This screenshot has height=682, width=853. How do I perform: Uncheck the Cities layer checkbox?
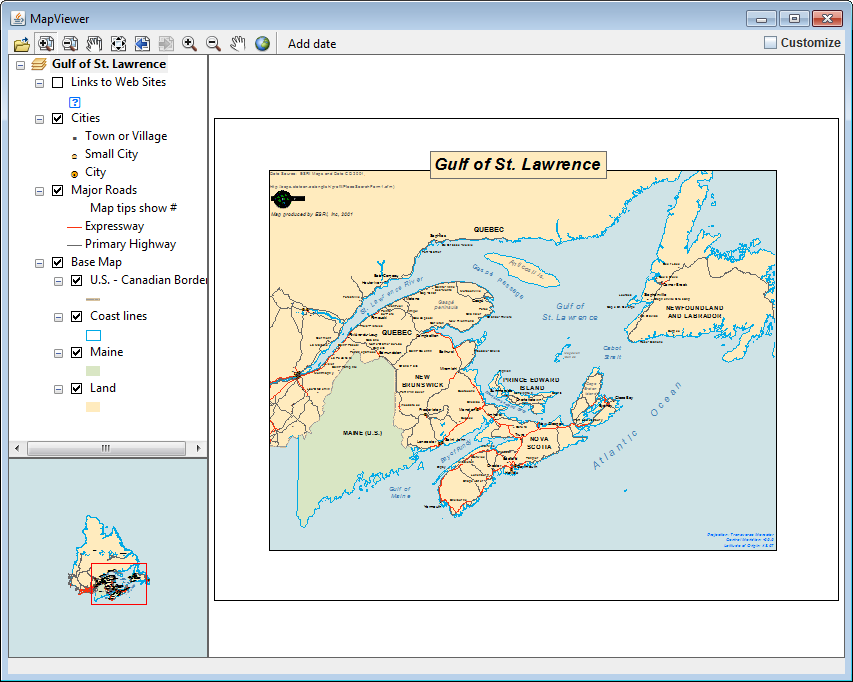58,118
